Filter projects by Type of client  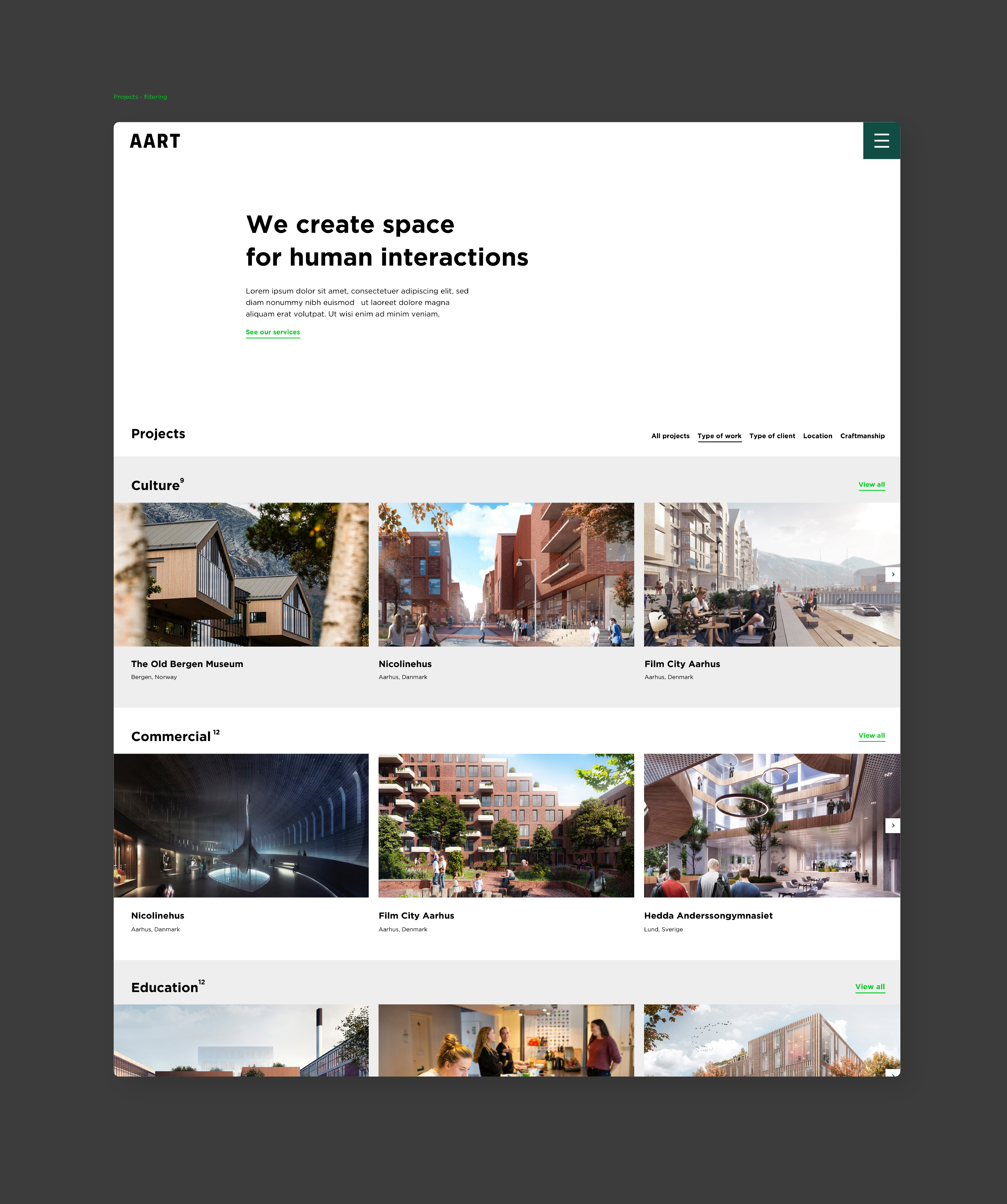tap(772, 436)
